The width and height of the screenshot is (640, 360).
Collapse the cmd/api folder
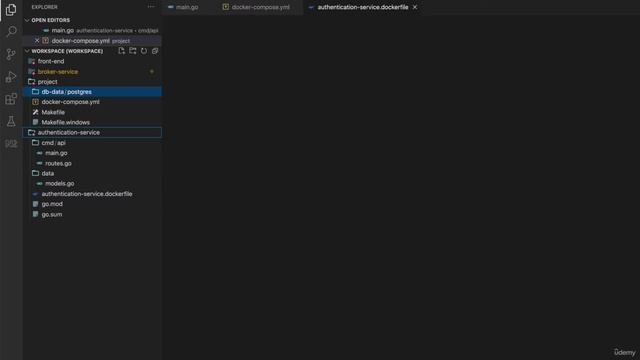tap(92, 143)
